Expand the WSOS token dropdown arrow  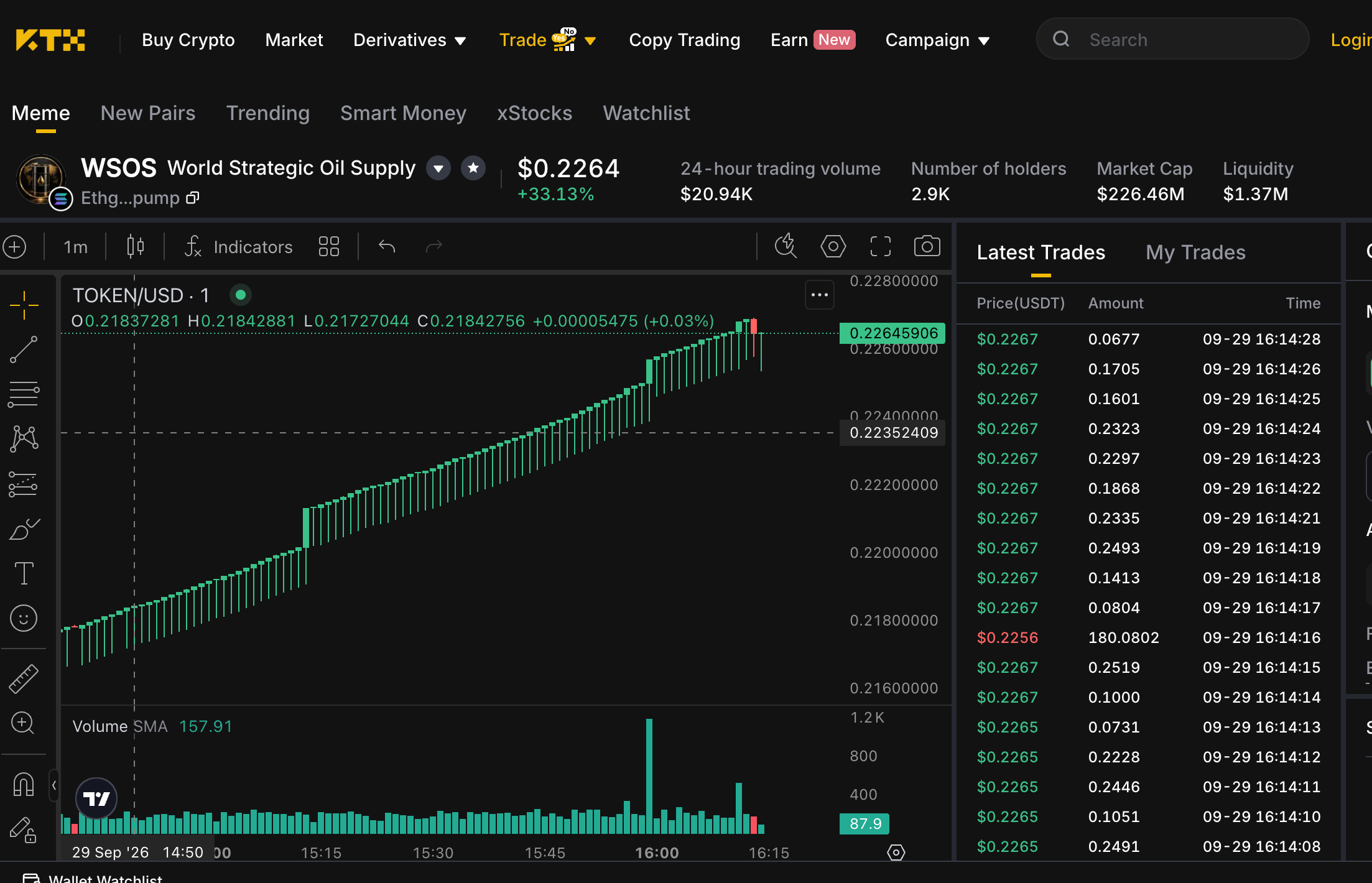click(438, 168)
